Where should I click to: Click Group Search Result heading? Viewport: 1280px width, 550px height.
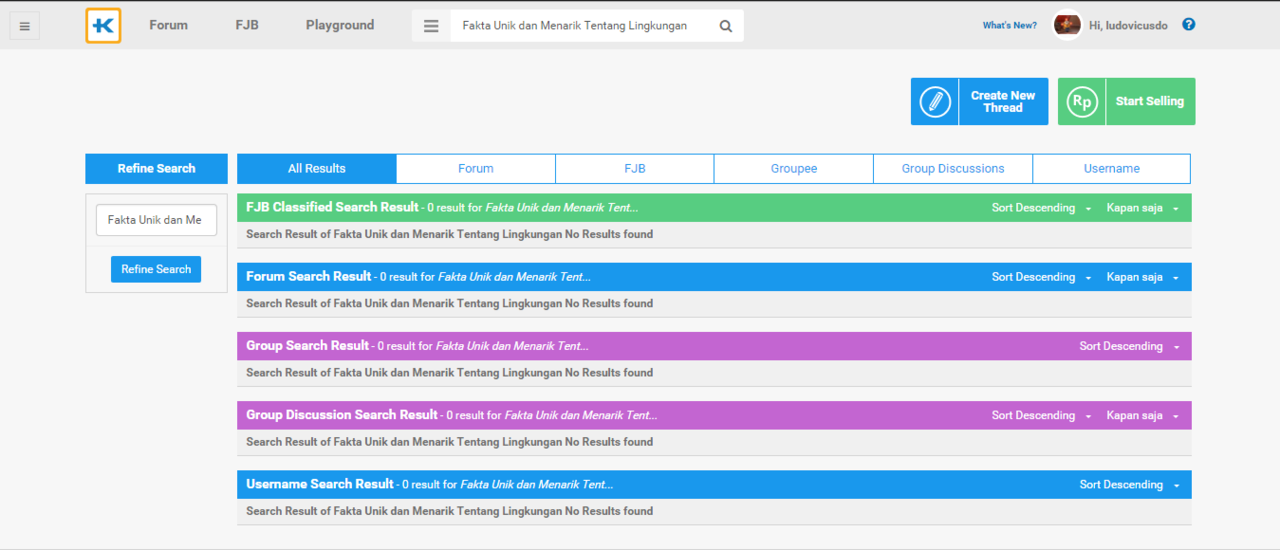308,345
